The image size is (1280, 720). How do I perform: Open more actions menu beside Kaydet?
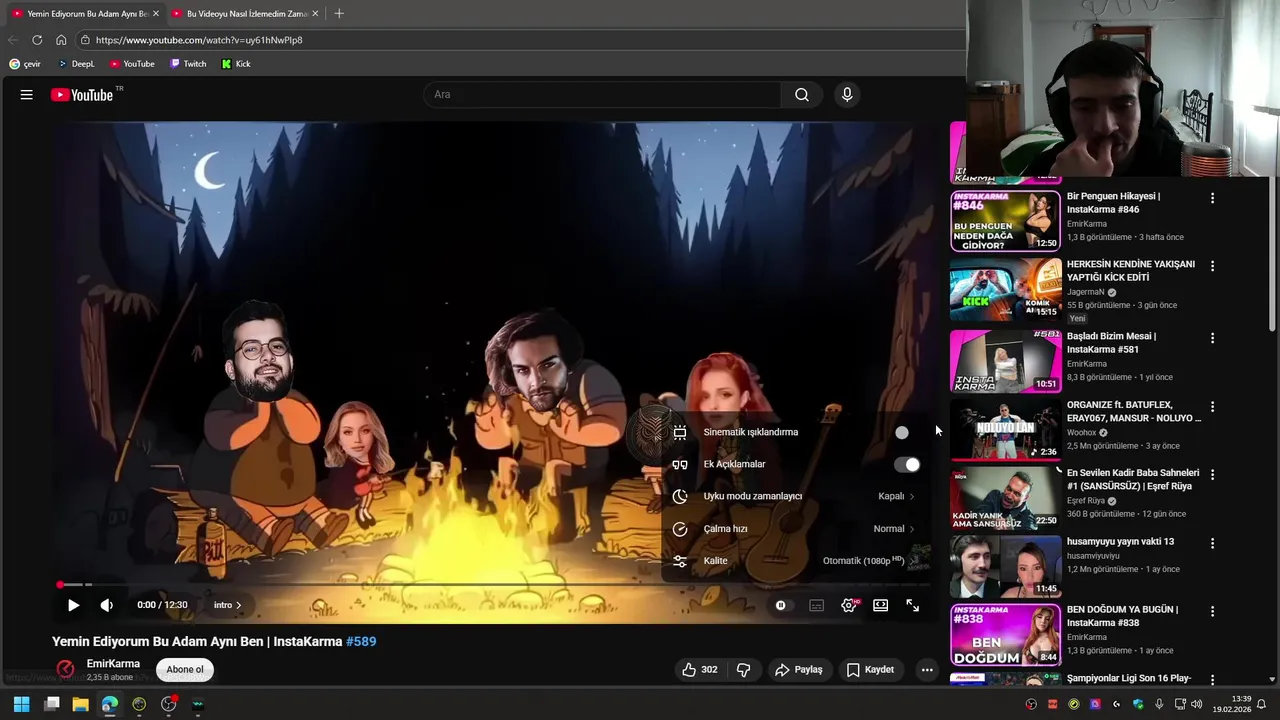click(927, 670)
